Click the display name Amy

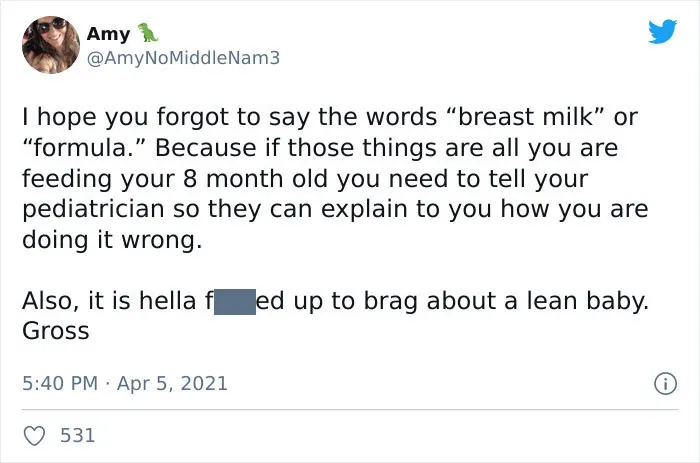[x=108, y=33]
